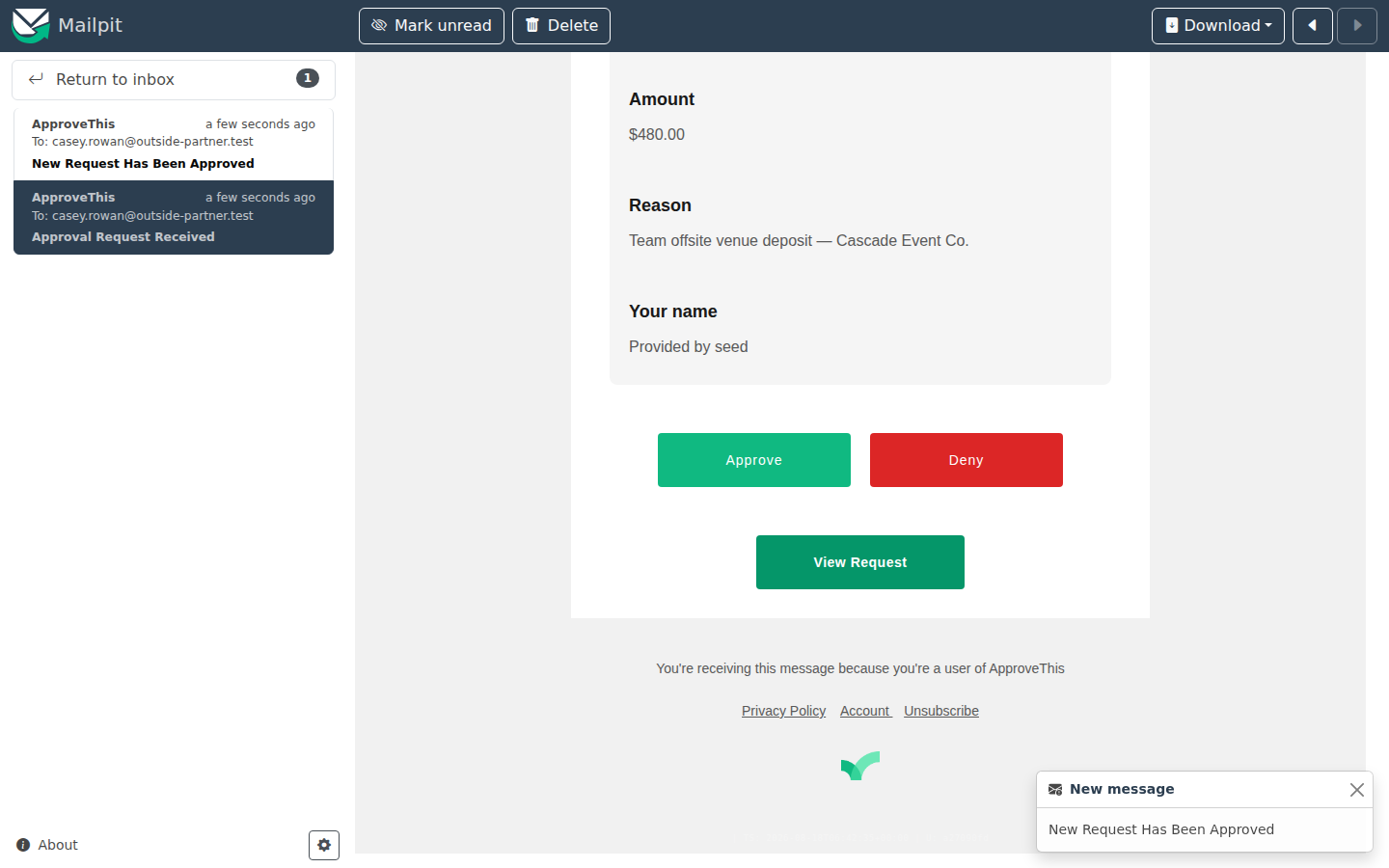
Task: Click the Team offsite venue deposit reason text
Action: point(799,241)
